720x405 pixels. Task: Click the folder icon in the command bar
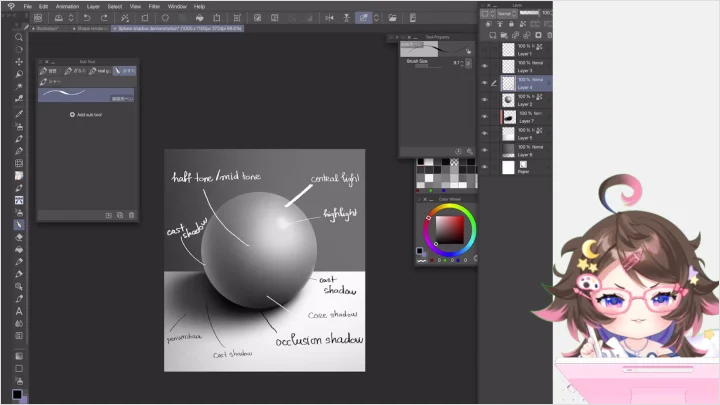click(393, 18)
